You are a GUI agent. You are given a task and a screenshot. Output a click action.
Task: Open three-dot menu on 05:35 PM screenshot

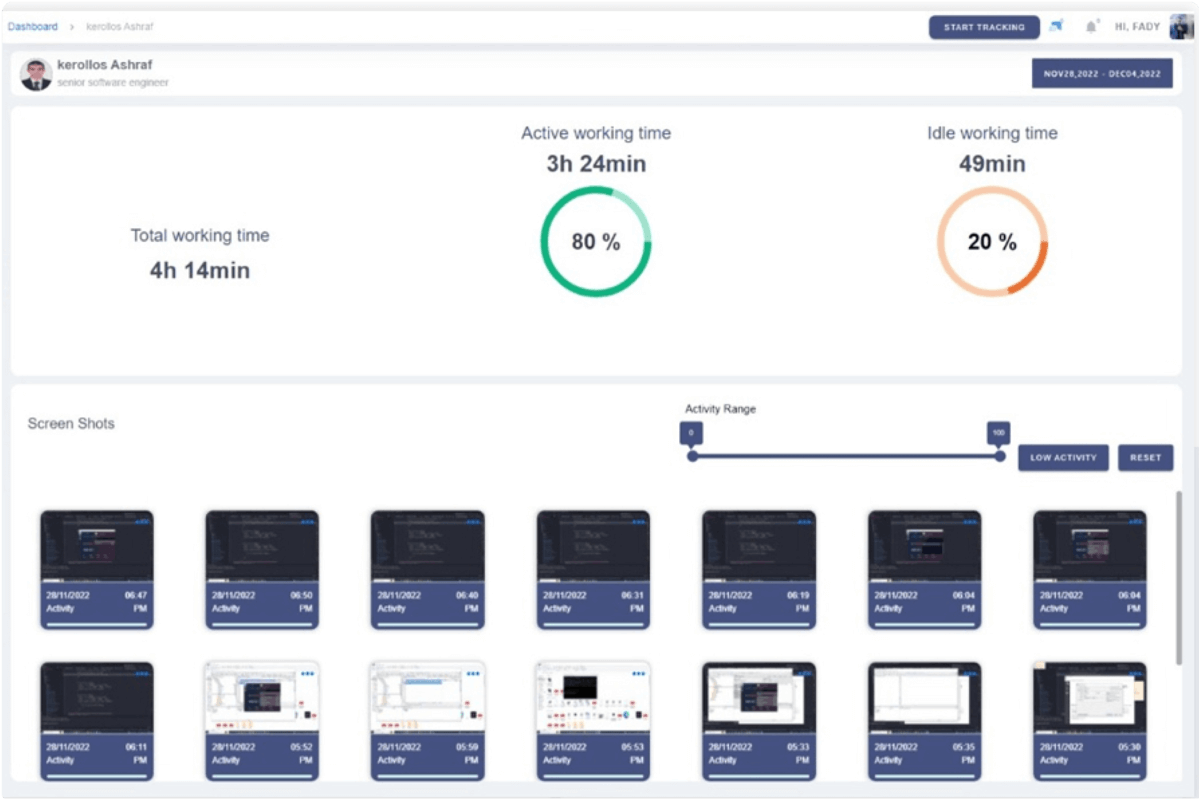coord(970,674)
